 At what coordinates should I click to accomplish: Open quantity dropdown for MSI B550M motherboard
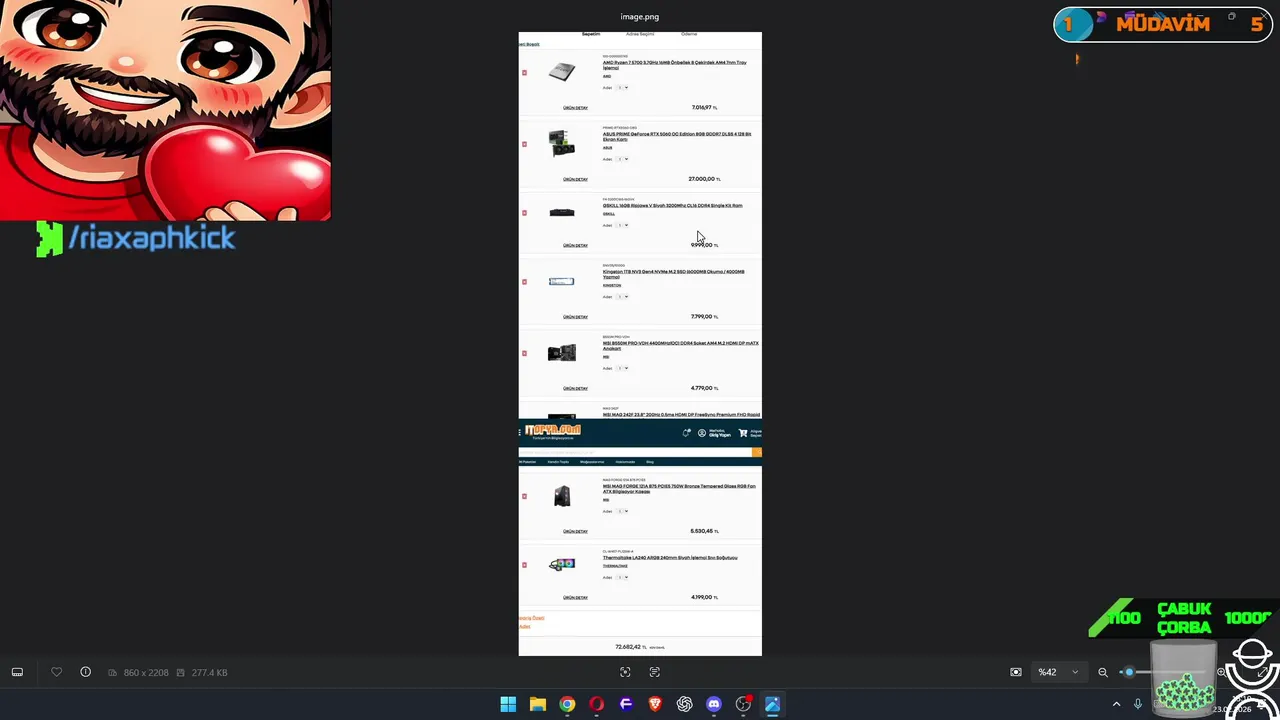tap(622, 368)
